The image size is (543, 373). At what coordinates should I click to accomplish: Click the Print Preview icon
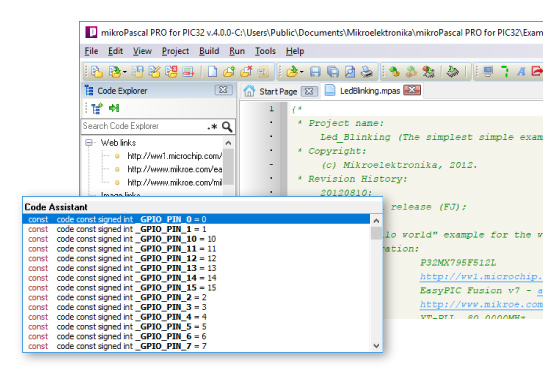point(350,72)
